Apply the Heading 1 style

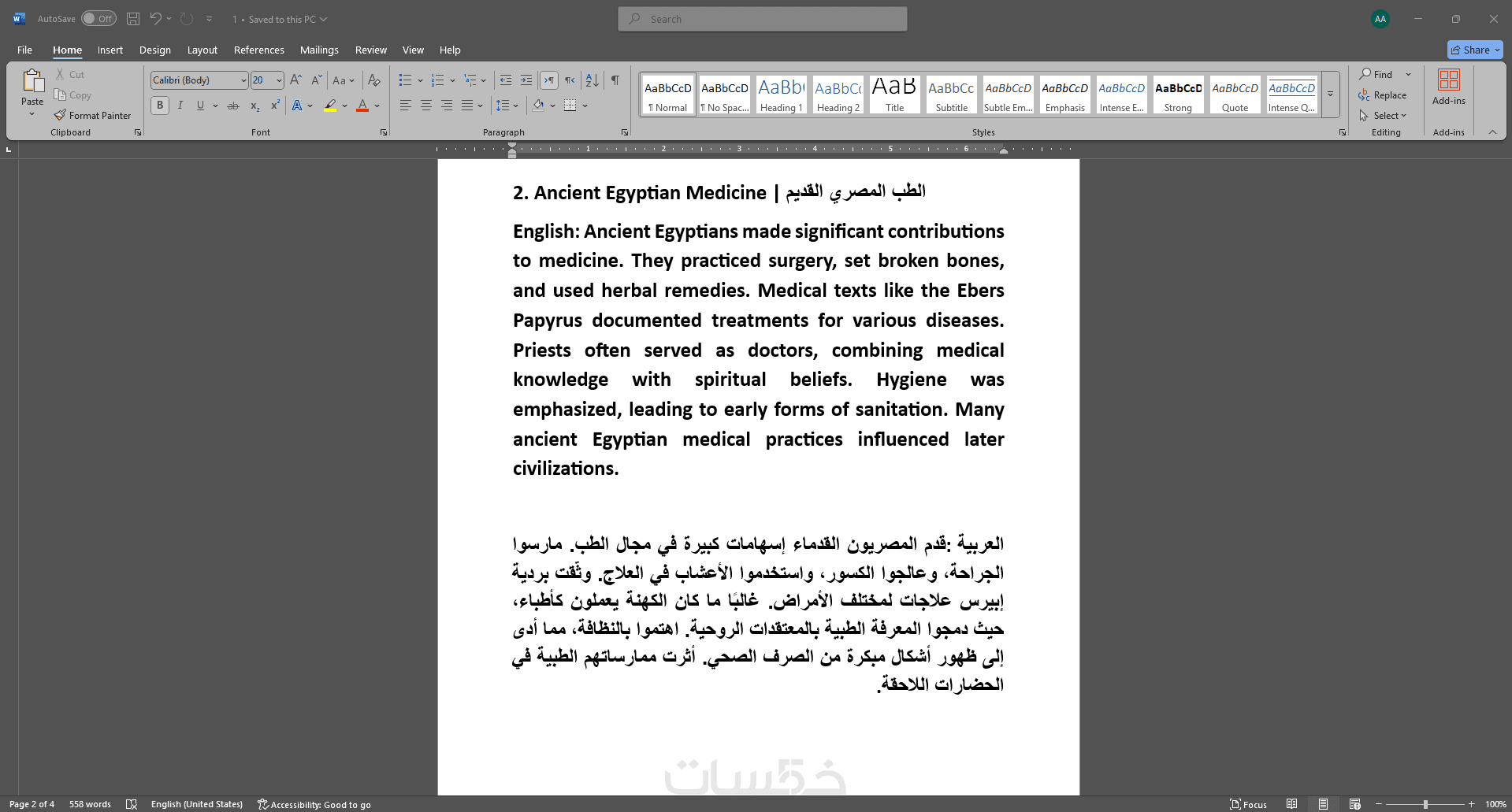[782, 95]
